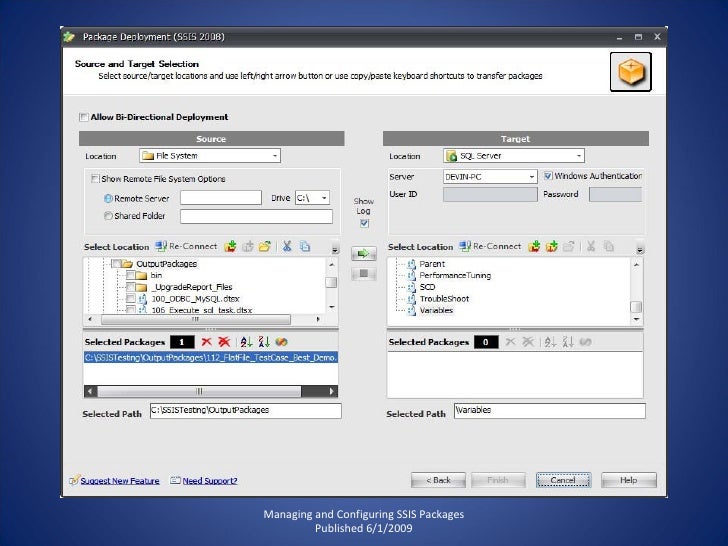Open the Suggest New Feature link

click(x=120, y=481)
